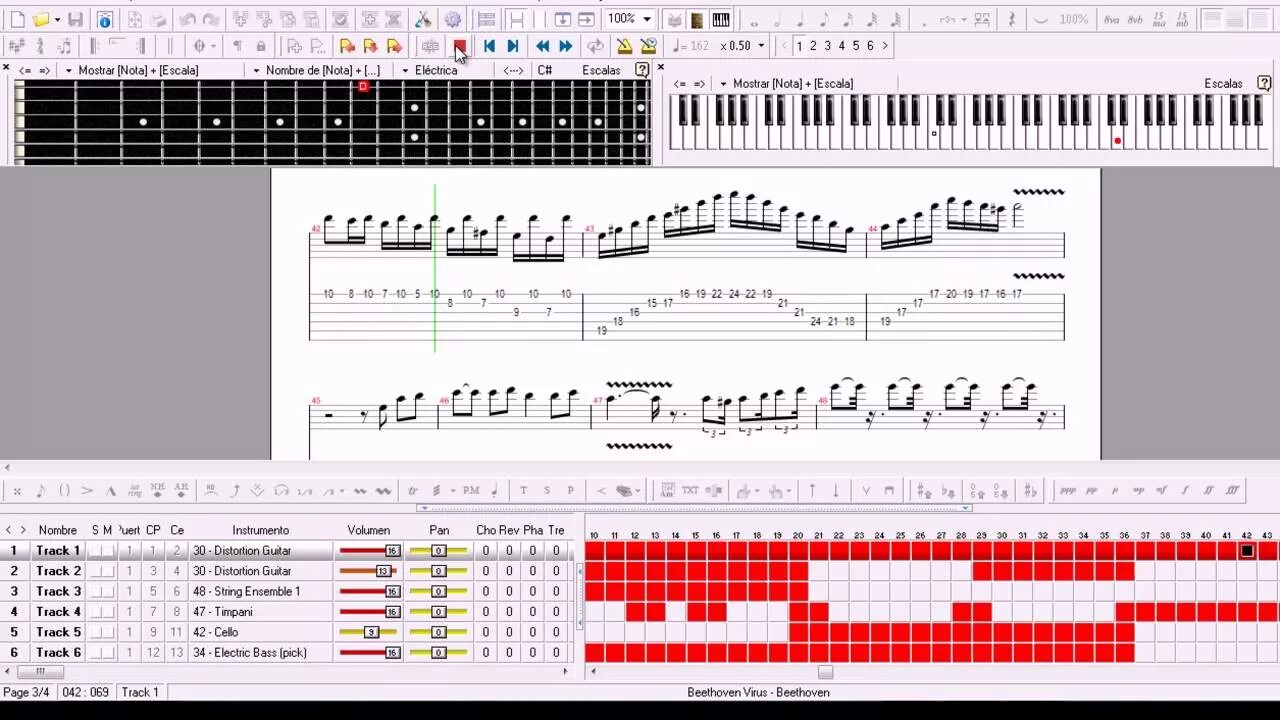1280x720 pixels.
Task: Toggle loop playback icon
Action: pos(595,46)
